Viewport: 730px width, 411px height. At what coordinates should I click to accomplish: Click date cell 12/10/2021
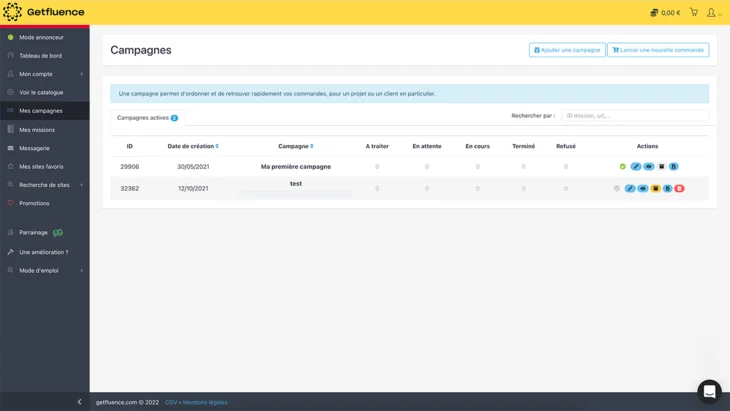coord(193,189)
